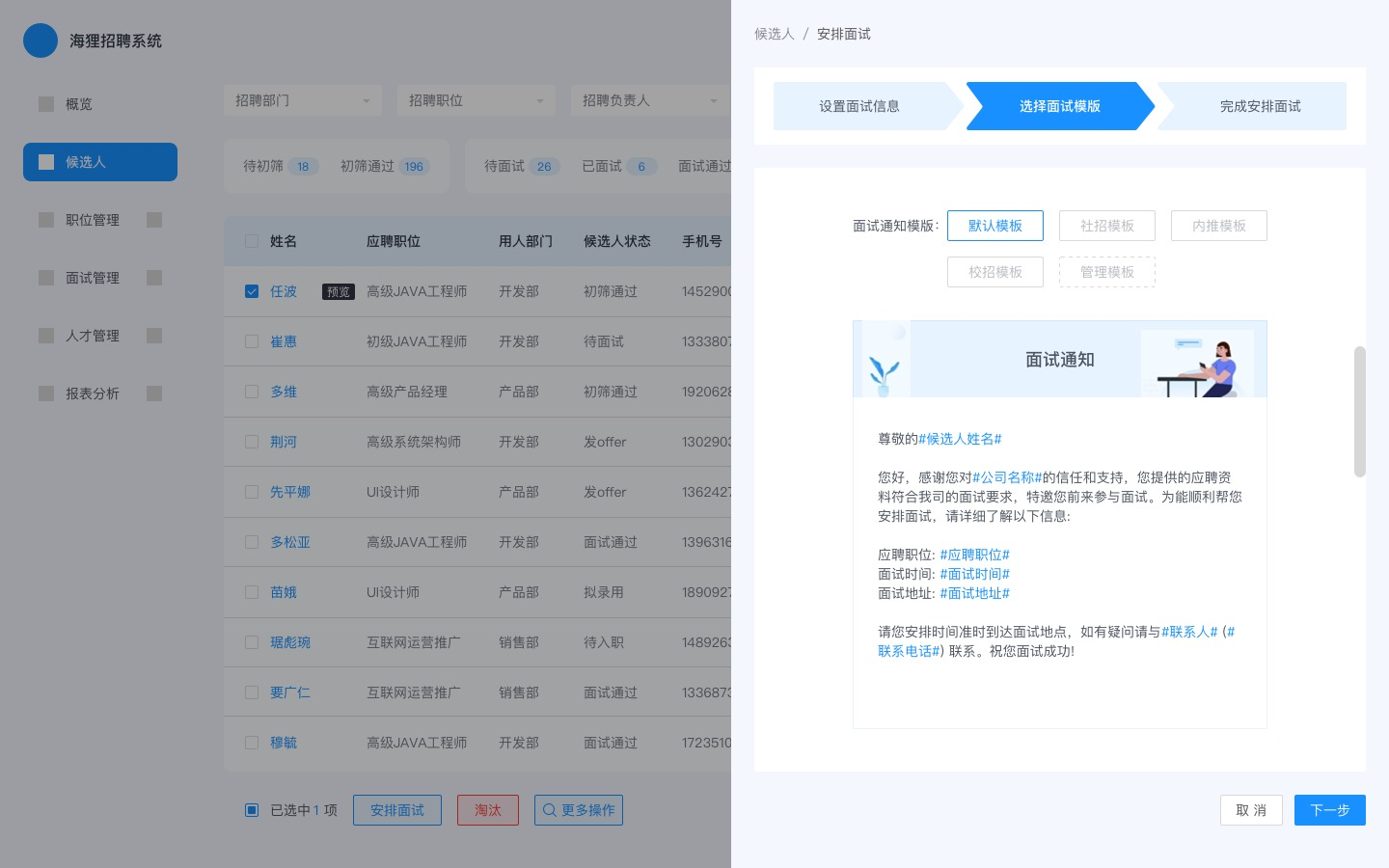Select the 社招模板 notification template
Image resolution: width=1389 pixels, height=868 pixels.
coord(1107,226)
